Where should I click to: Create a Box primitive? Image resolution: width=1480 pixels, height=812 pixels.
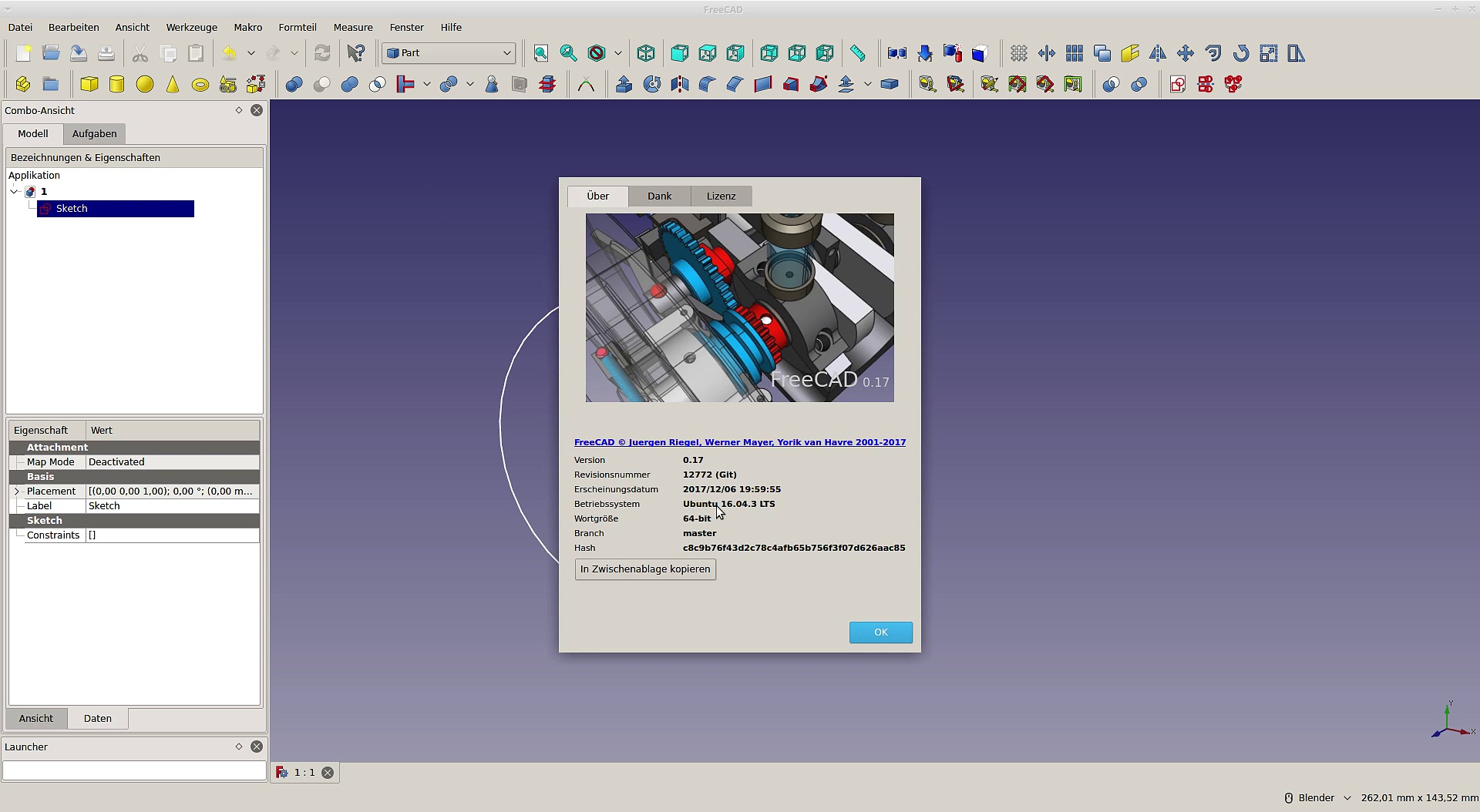click(89, 84)
